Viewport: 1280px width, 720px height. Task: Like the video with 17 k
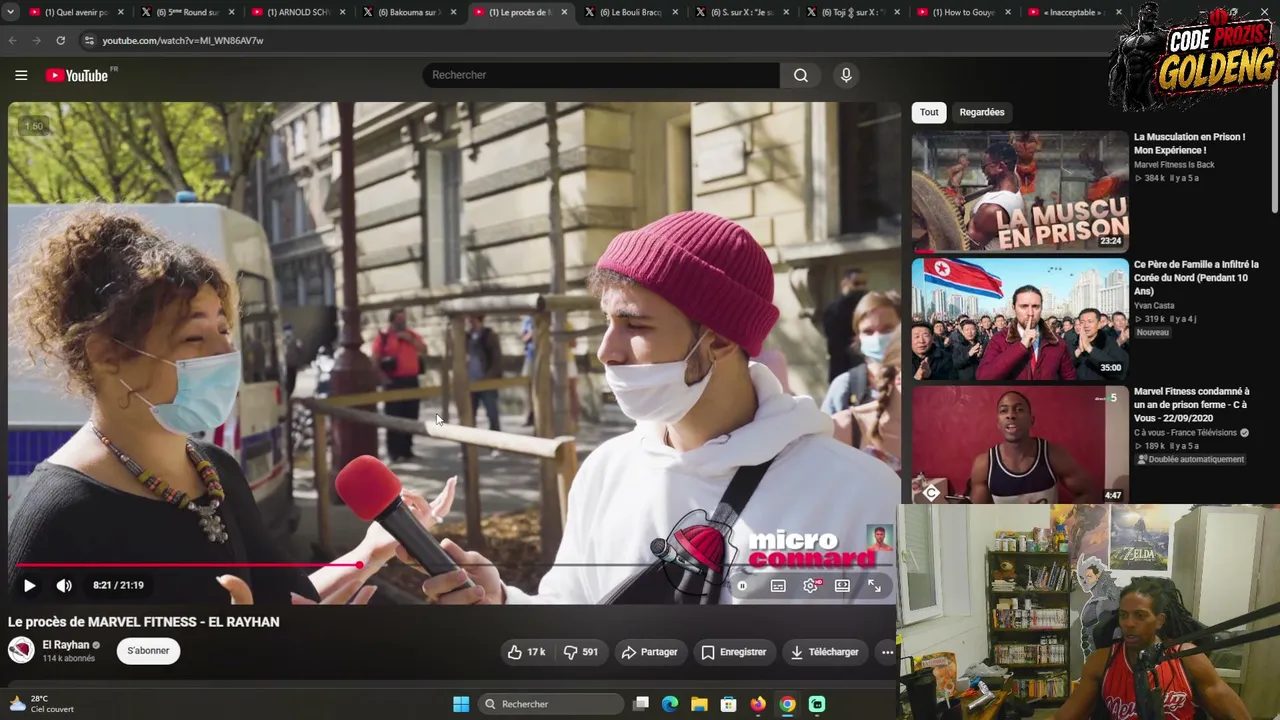point(526,652)
